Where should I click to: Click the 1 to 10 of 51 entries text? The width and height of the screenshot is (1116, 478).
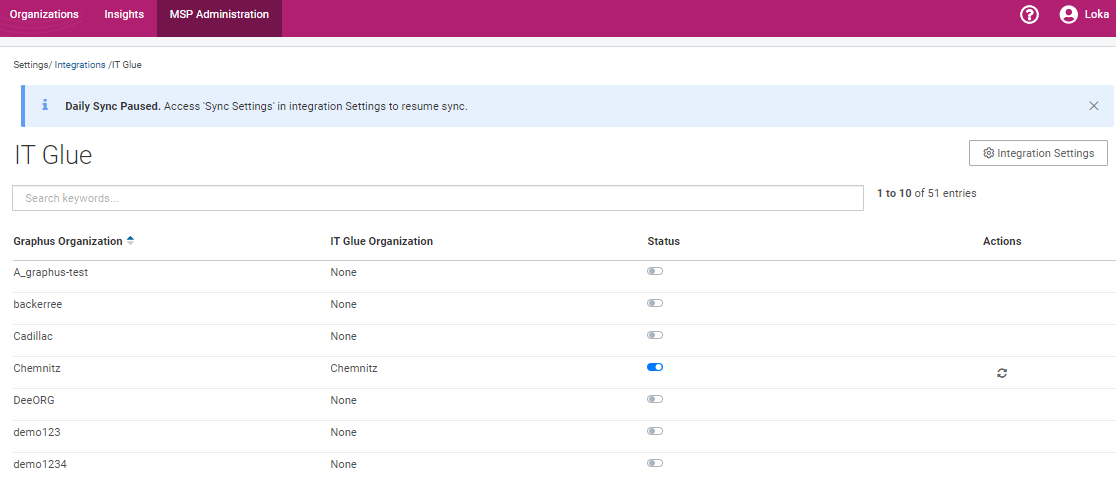(927, 193)
